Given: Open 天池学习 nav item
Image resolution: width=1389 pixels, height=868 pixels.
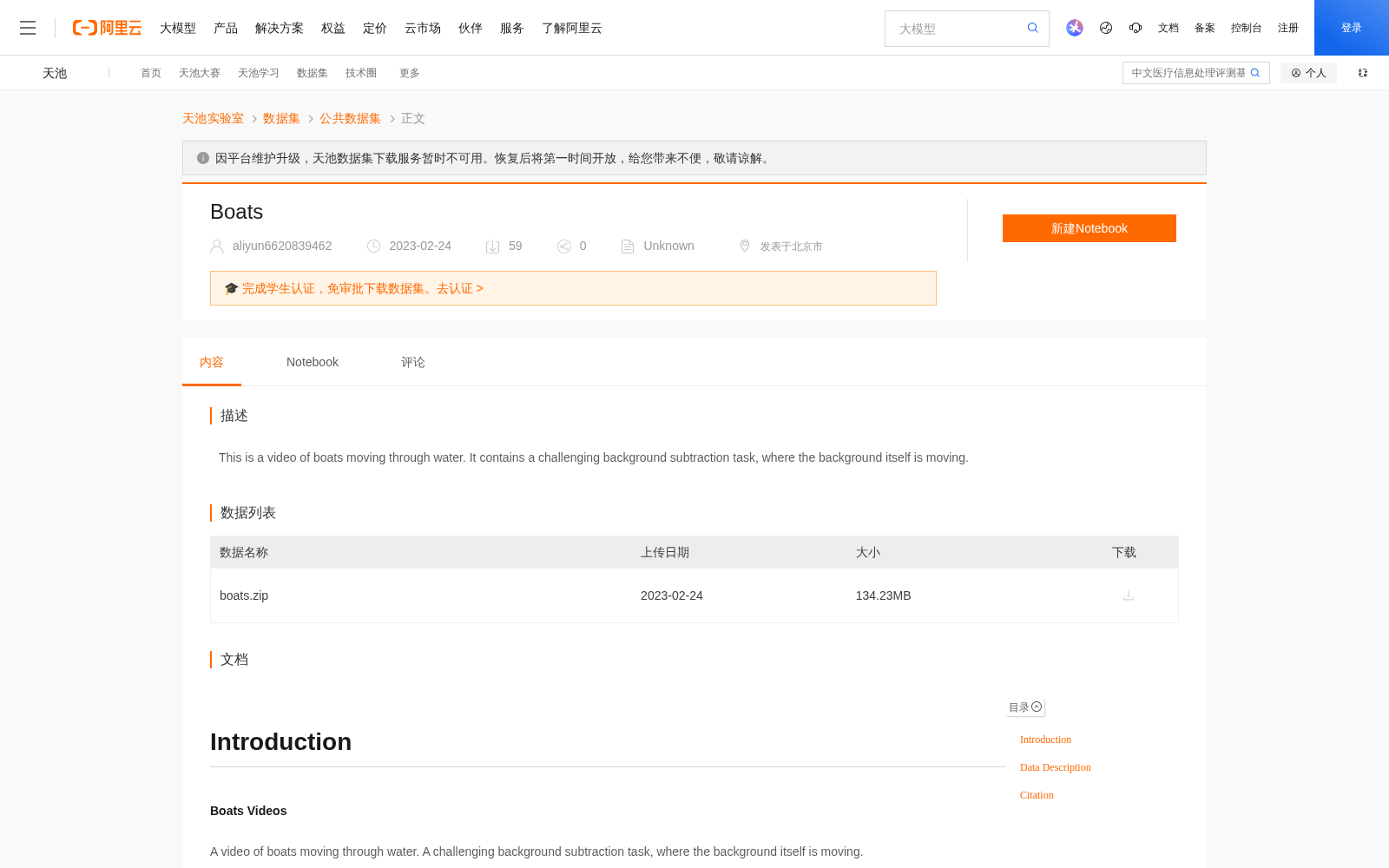Looking at the screenshot, I should pyautogui.click(x=259, y=73).
